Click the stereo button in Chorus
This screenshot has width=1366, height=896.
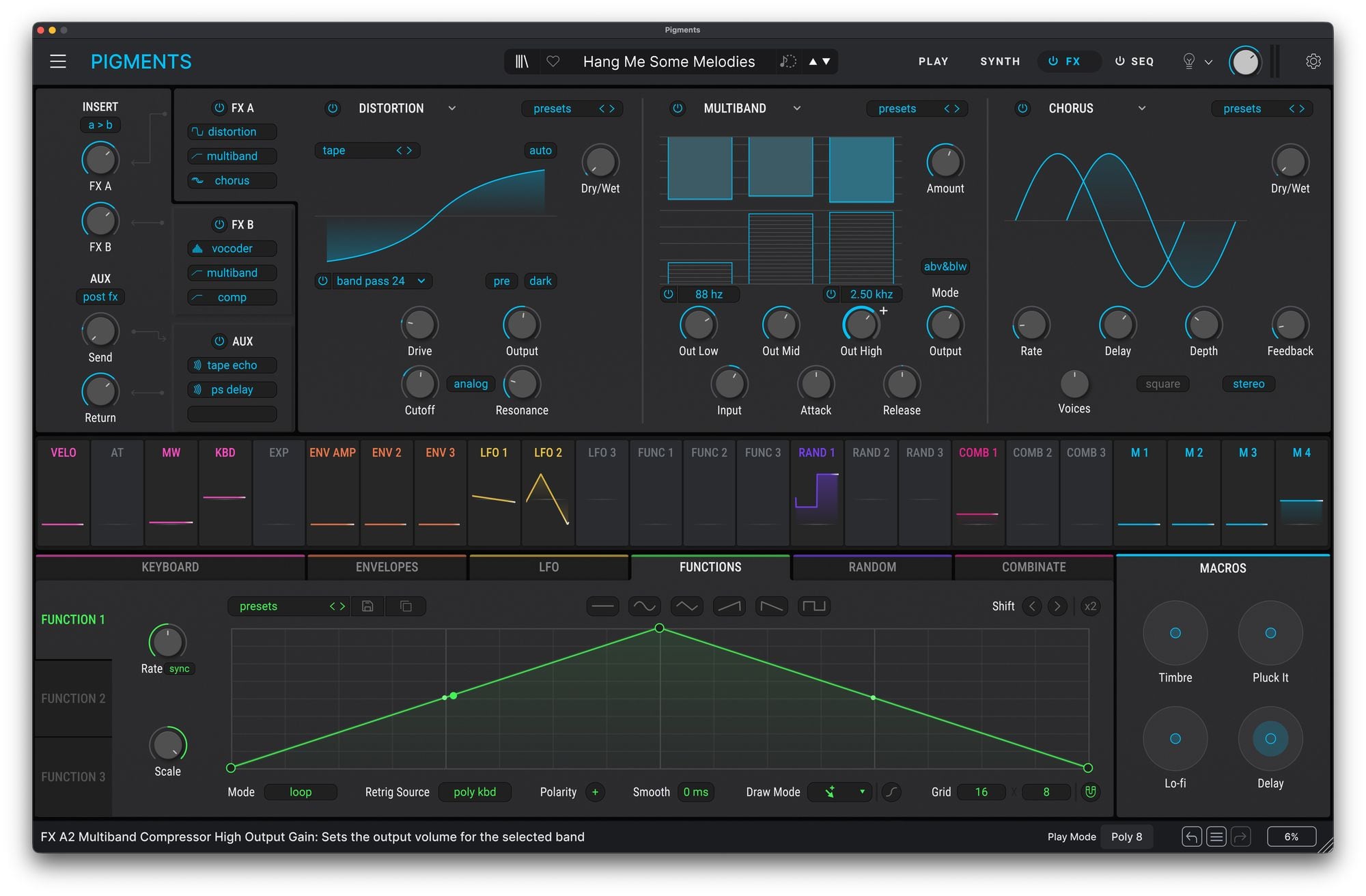(1248, 384)
